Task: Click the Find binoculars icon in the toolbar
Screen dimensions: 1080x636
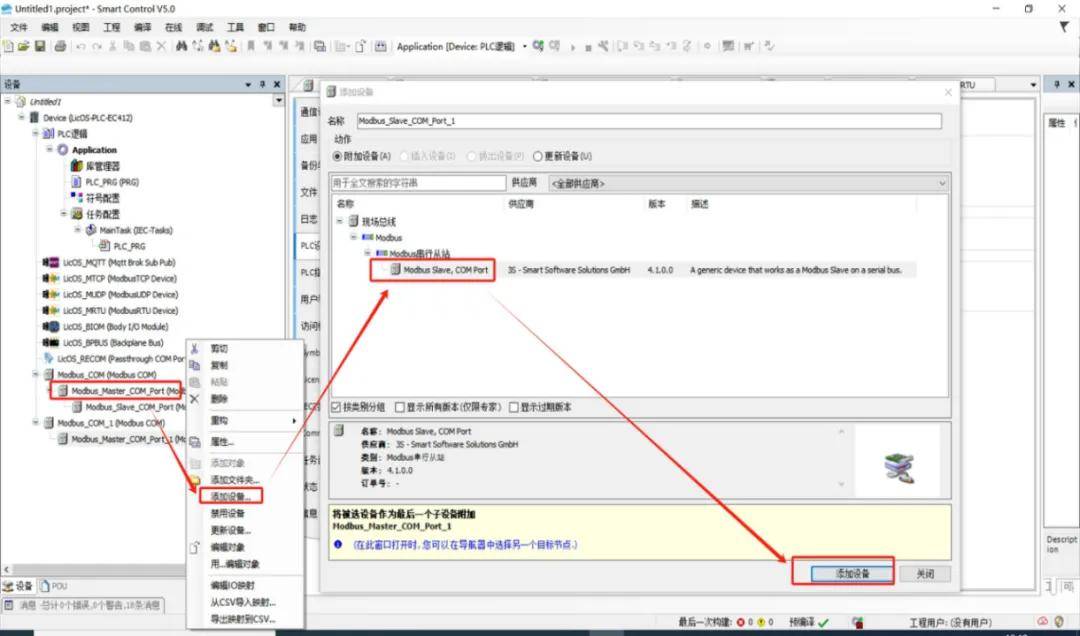Action: (x=181, y=46)
